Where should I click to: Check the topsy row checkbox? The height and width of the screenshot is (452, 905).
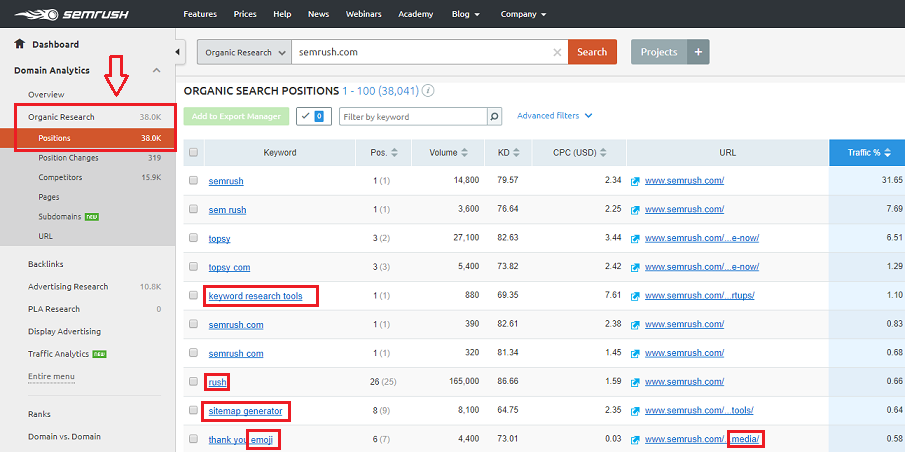193,238
